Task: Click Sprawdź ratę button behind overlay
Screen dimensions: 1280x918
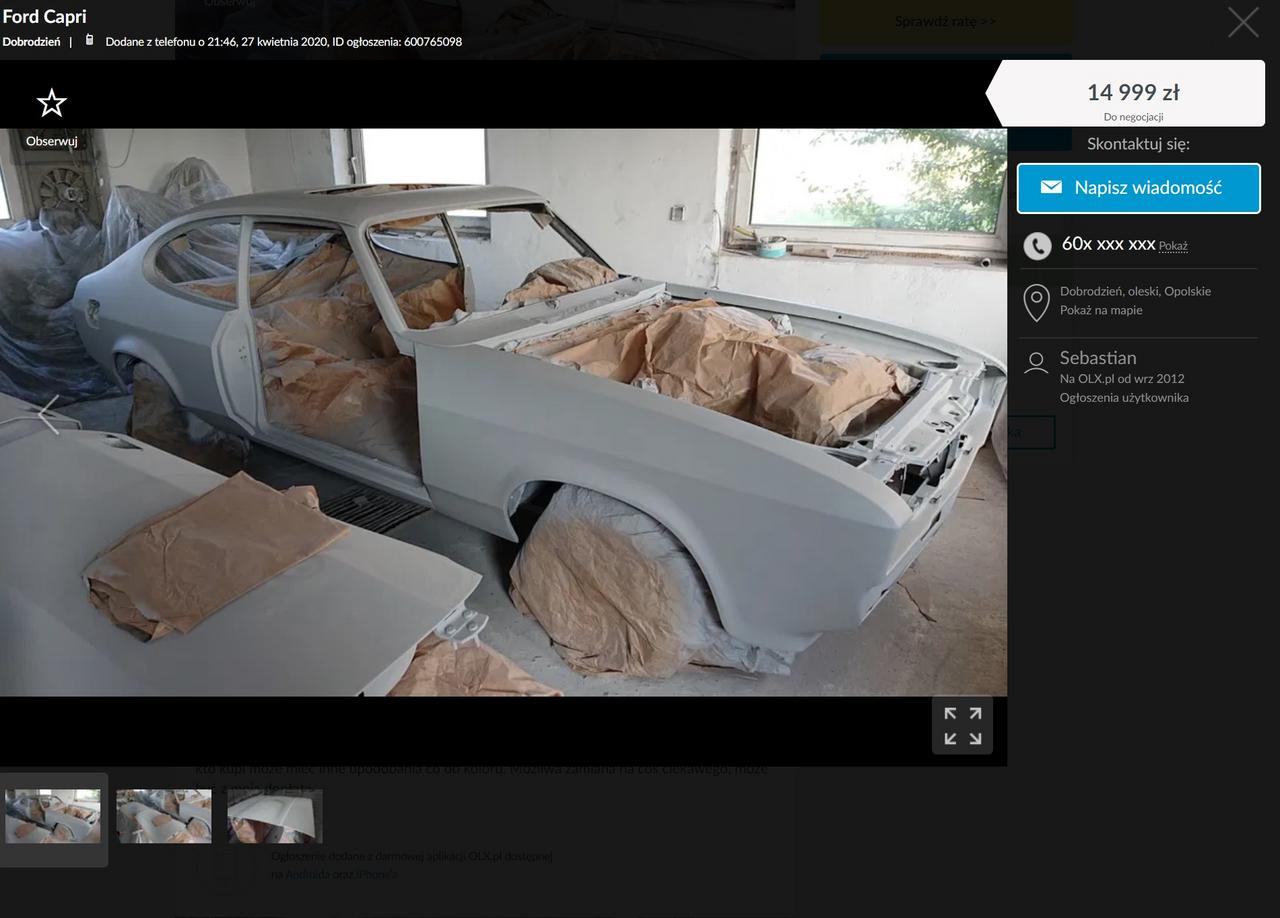Action: pyautogui.click(x=945, y=21)
